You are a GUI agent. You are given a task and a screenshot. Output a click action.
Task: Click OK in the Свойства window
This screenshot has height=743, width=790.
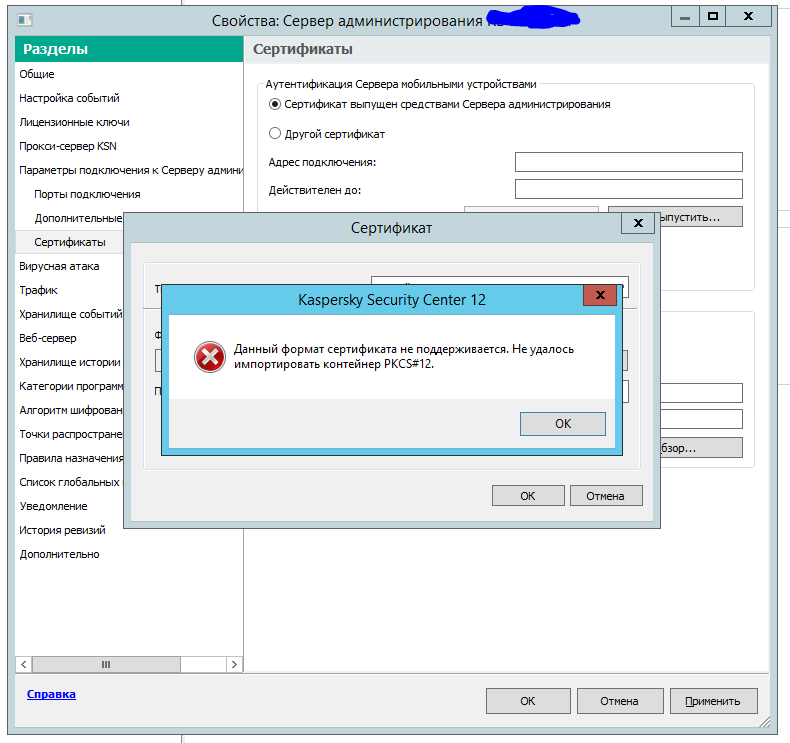[x=528, y=701]
